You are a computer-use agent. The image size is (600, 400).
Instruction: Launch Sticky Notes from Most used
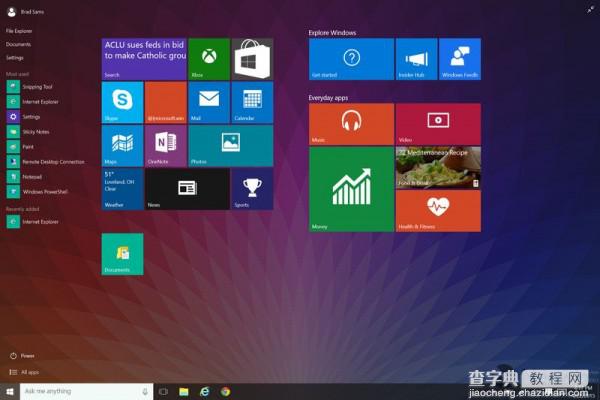click(x=28, y=132)
